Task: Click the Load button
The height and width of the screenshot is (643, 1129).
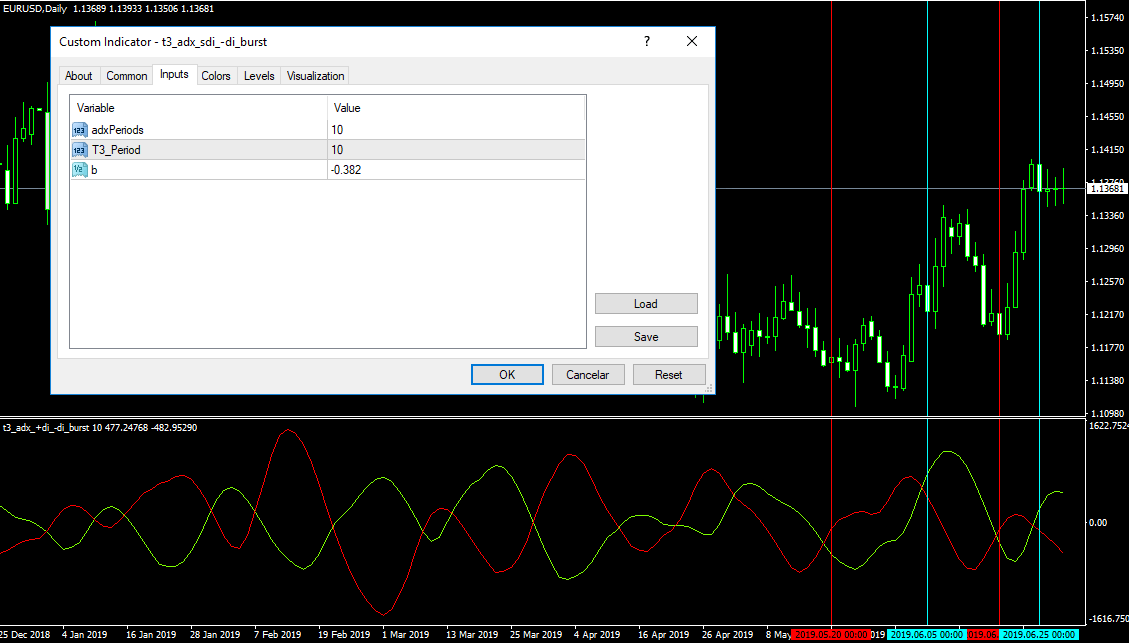Action: point(646,304)
